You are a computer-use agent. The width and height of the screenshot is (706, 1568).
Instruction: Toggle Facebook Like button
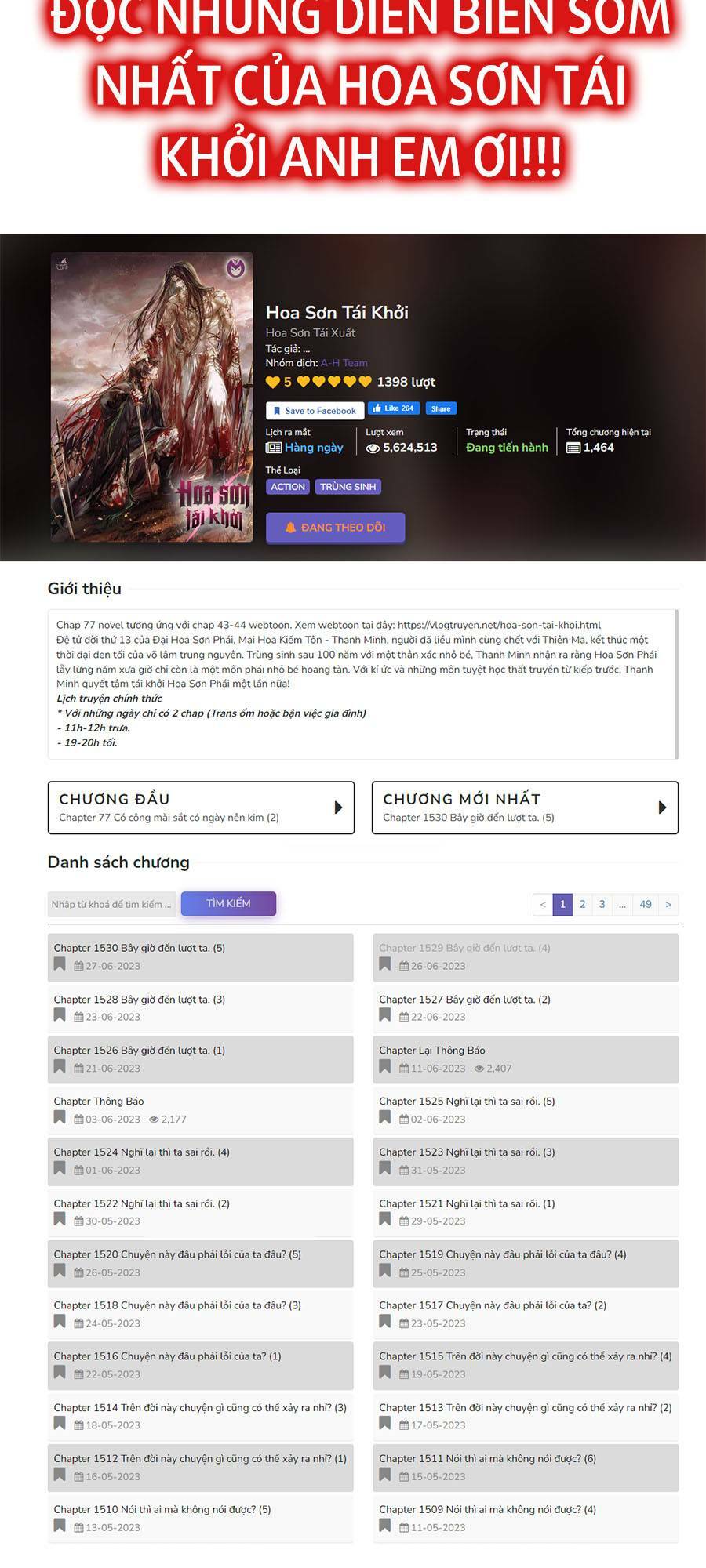[394, 408]
